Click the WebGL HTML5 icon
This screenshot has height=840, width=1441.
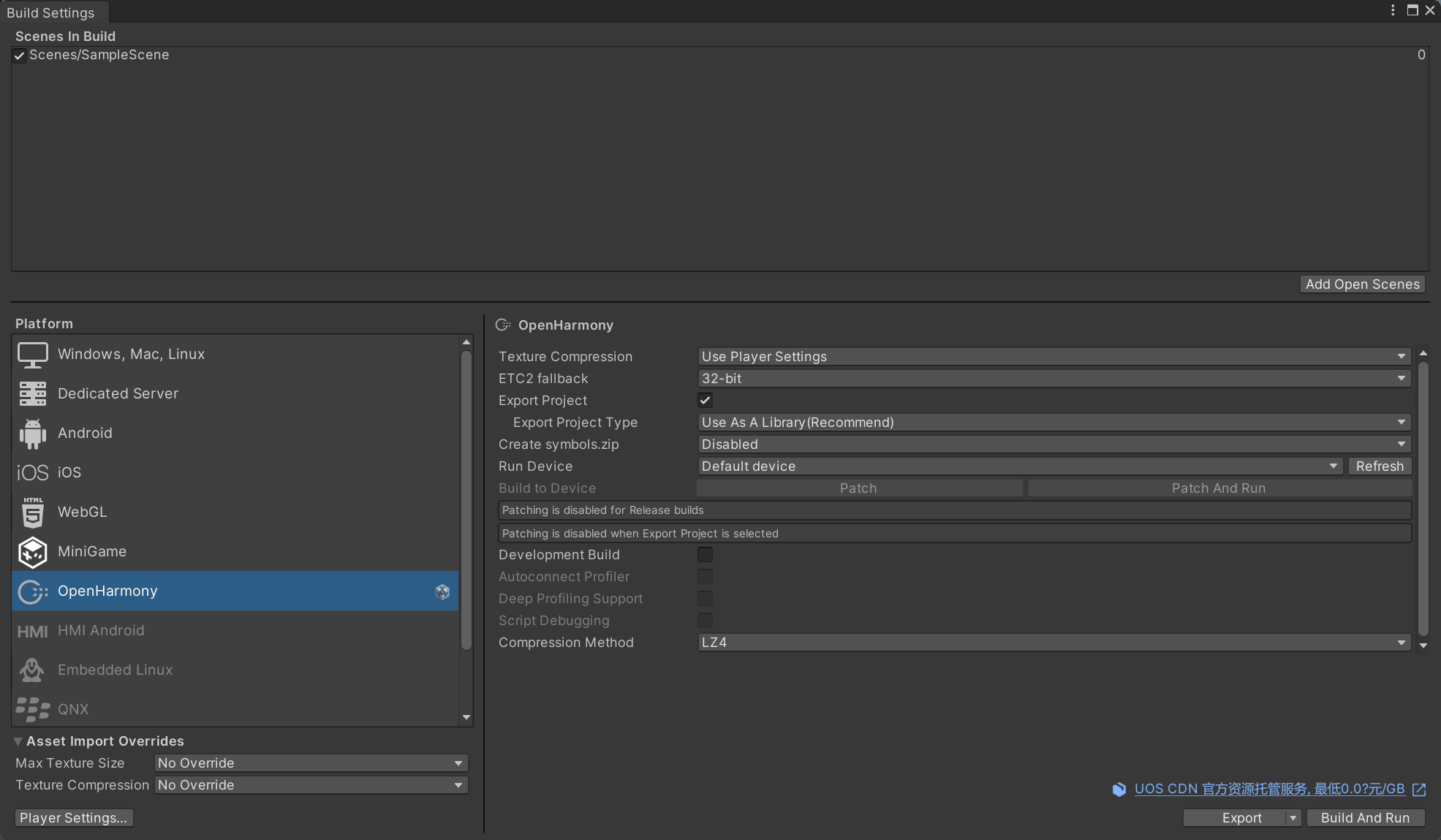click(x=32, y=512)
